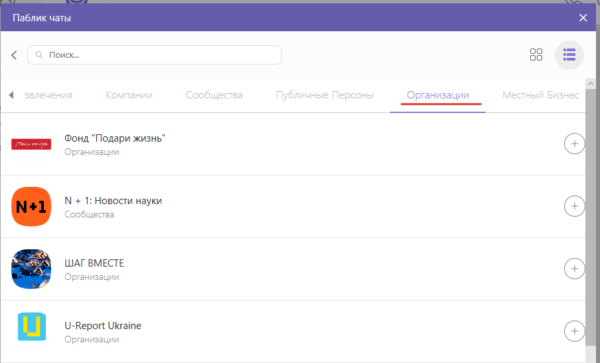
Task: Click Организации label under U-Report Ukraine
Action: 91,339
